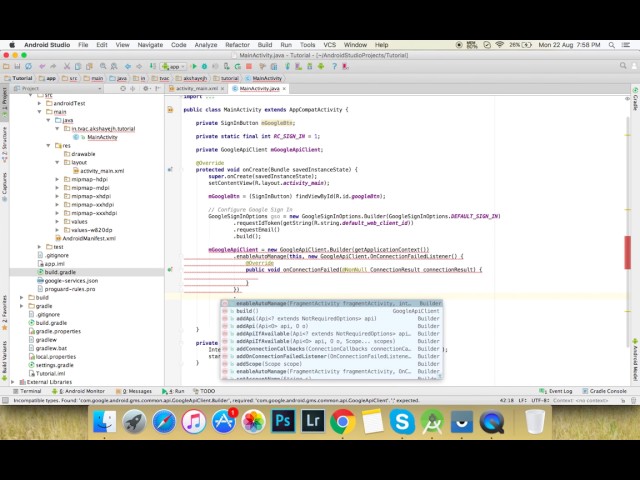Select google-services.json in project tree
Image resolution: width=640 pixels, height=480 pixels.
[x=71, y=280]
